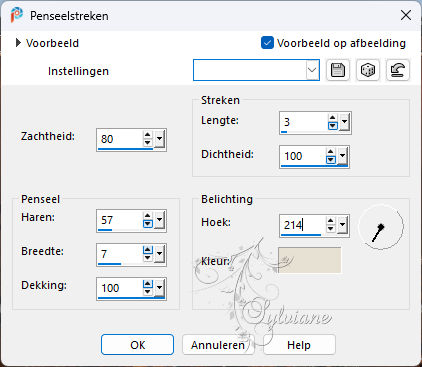This screenshot has height=367, width=422.
Task: Click the reset to default arrow icon
Action: point(398,70)
